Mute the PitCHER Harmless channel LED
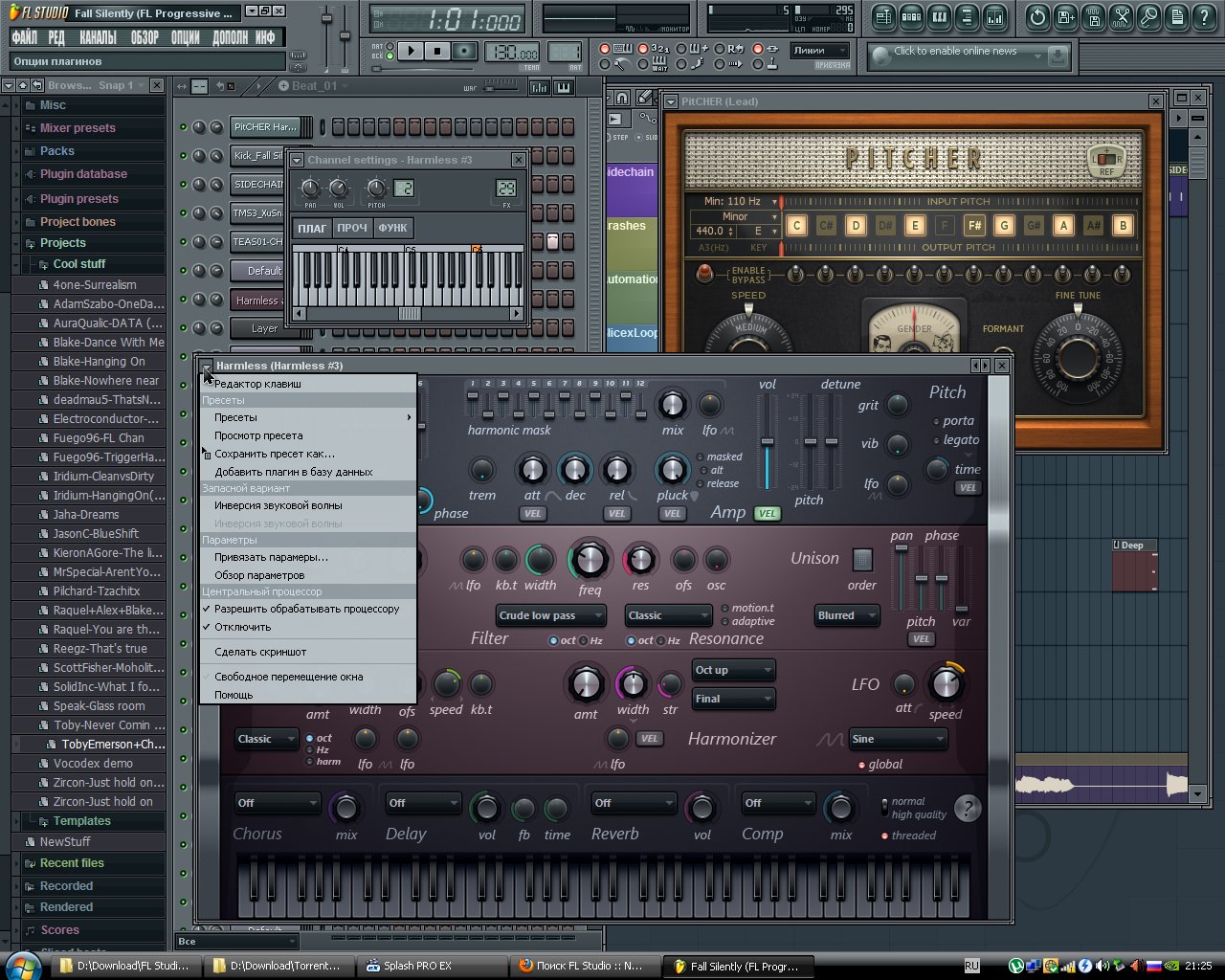1225x980 pixels. click(183, 127)
